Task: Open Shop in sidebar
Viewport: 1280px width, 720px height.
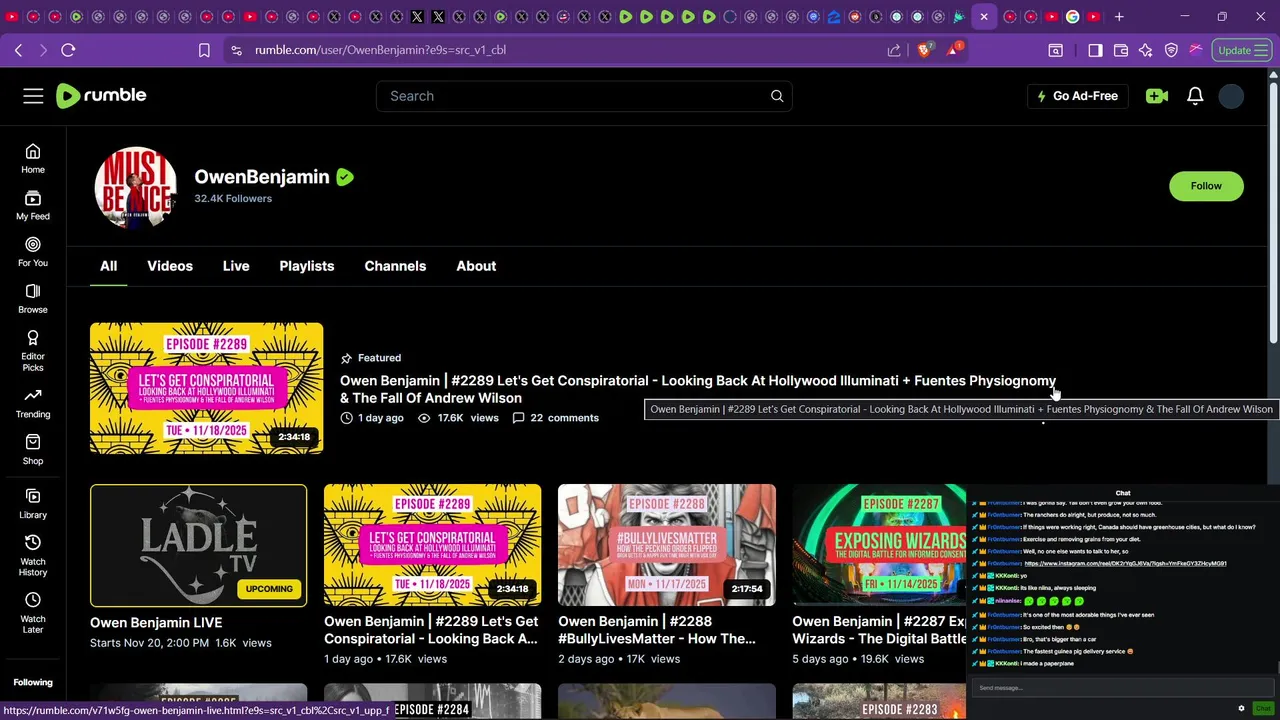Action: pos(33,450)
